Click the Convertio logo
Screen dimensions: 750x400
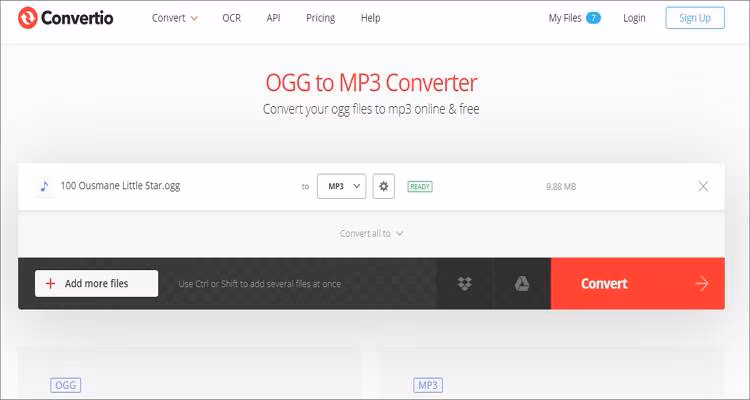66,18
